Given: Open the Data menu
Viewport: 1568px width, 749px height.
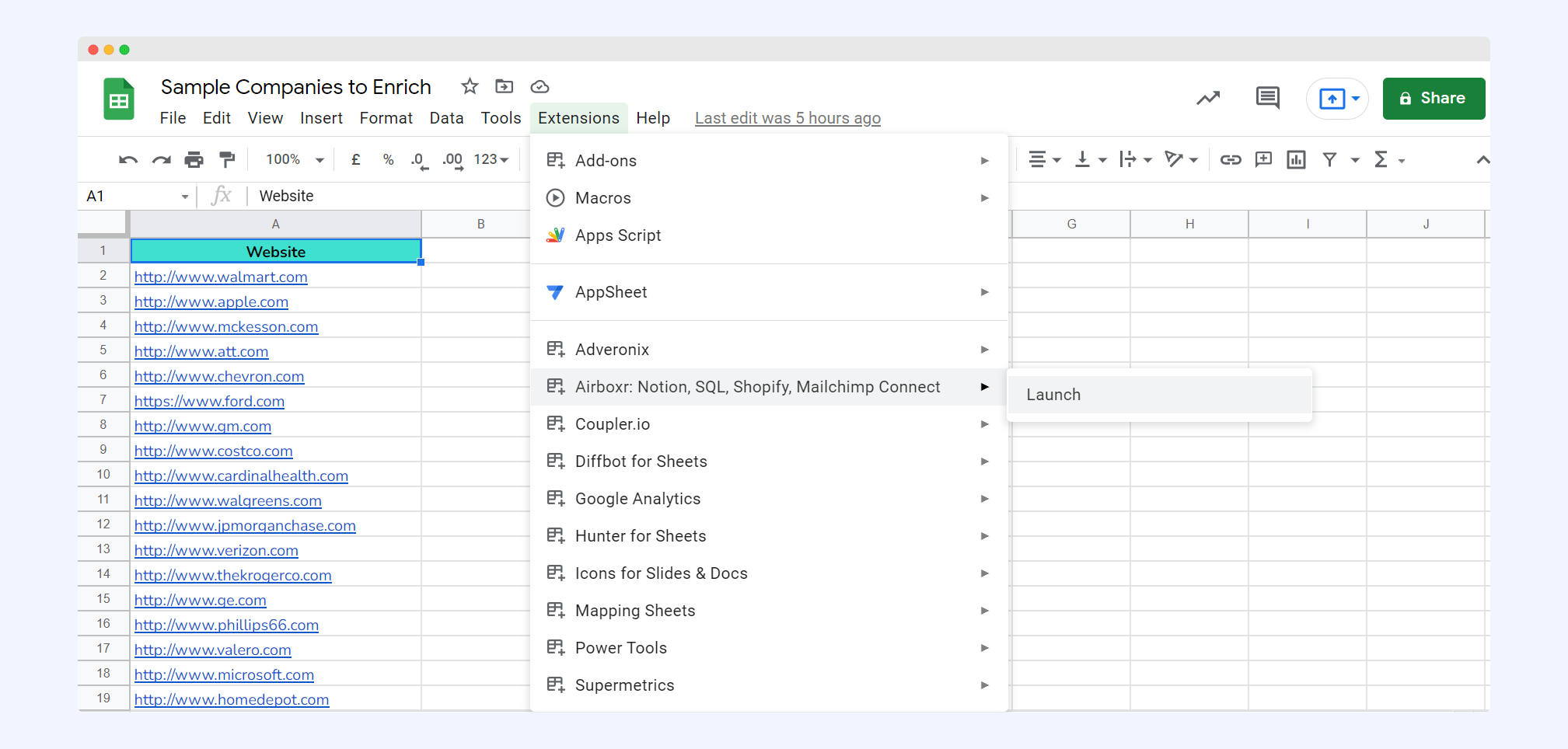Looking at the screenshot, I should [x=446, y=118].
